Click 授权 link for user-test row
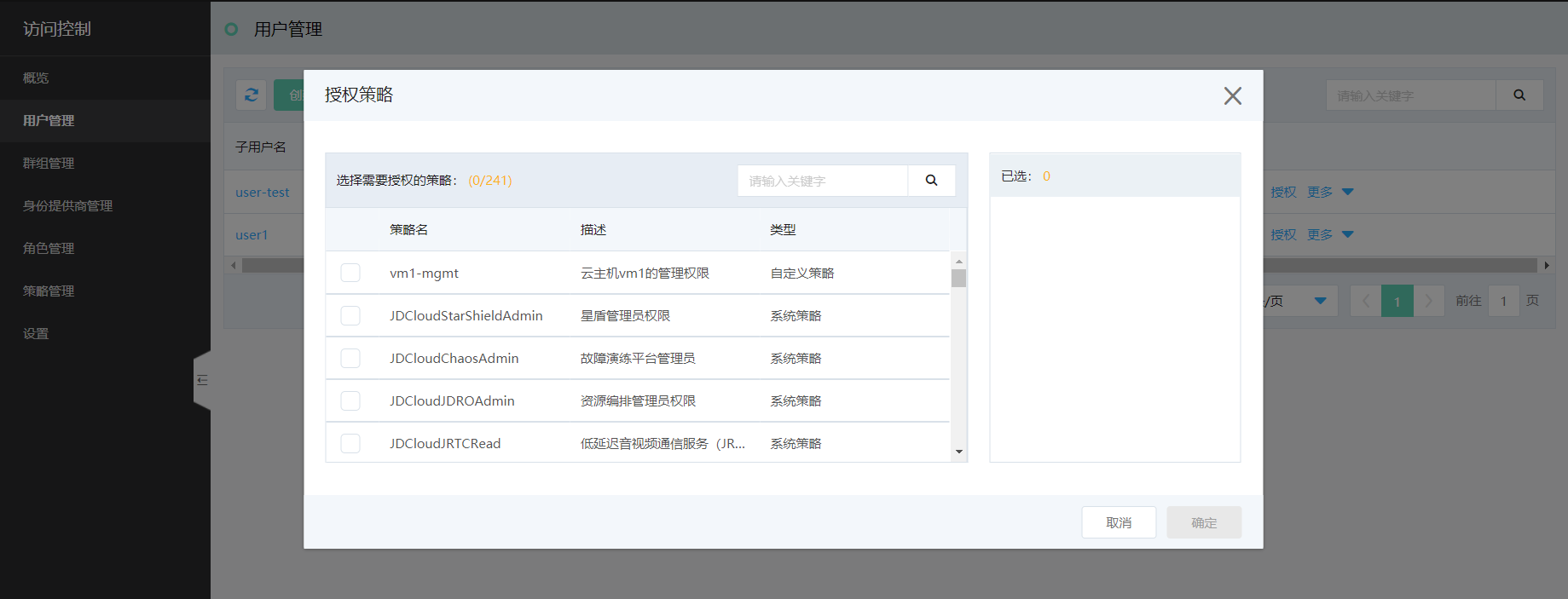 click(1283, 193)
